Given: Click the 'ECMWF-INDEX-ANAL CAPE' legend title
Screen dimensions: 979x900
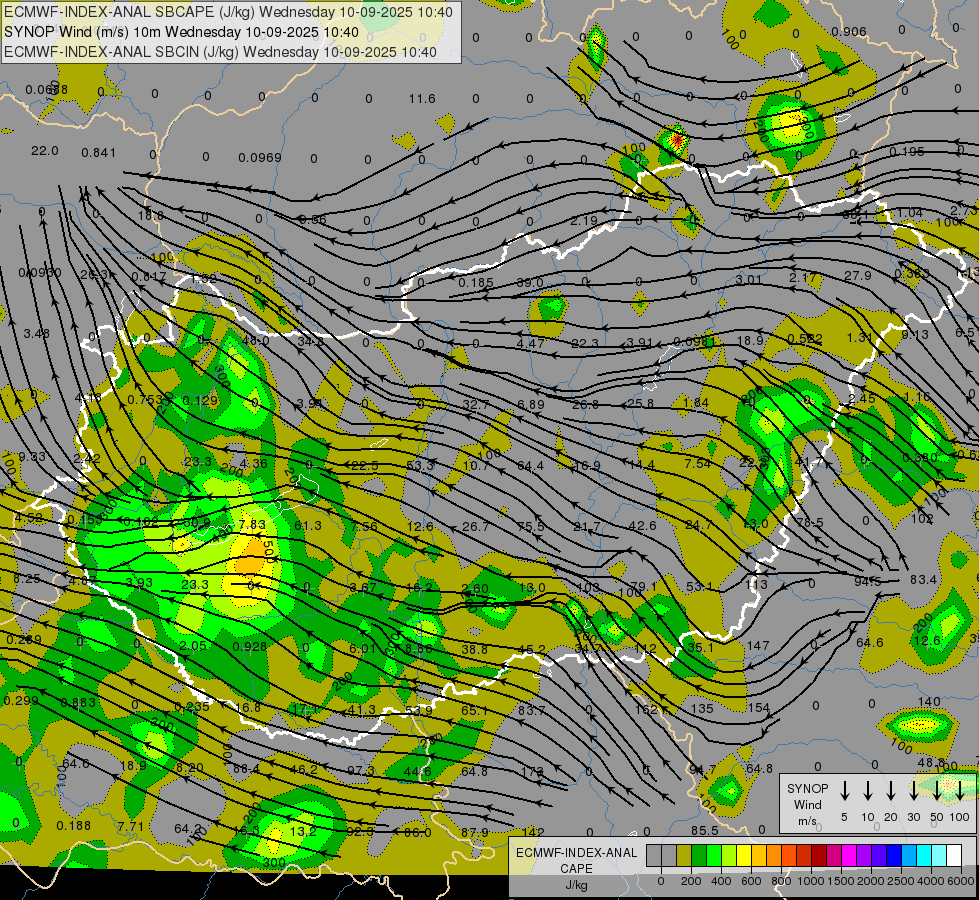Looking at the screenshot, I should click(576, 860).
